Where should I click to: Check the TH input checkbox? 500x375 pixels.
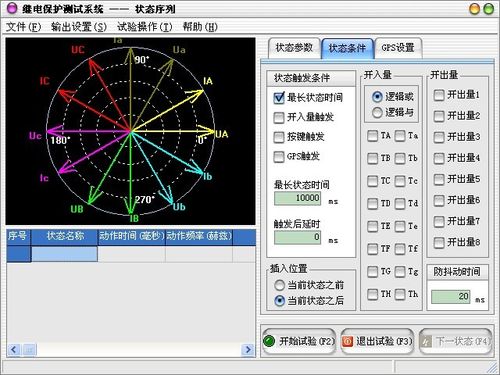[372, 294]
